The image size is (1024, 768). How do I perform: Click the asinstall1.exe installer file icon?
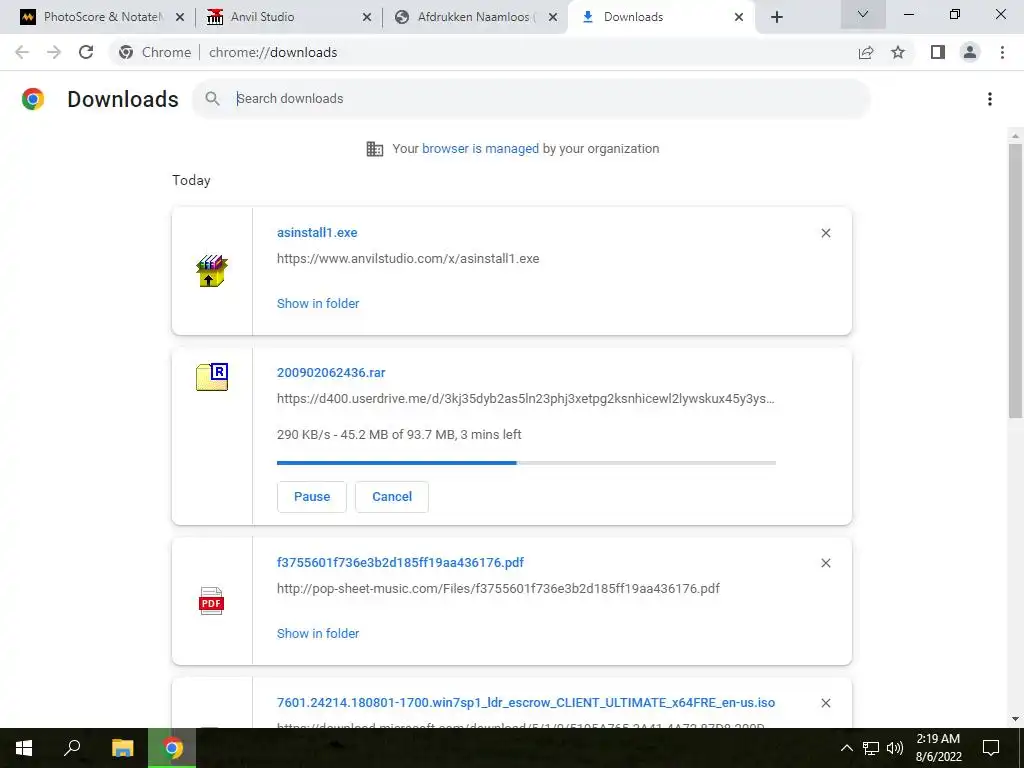212,271
